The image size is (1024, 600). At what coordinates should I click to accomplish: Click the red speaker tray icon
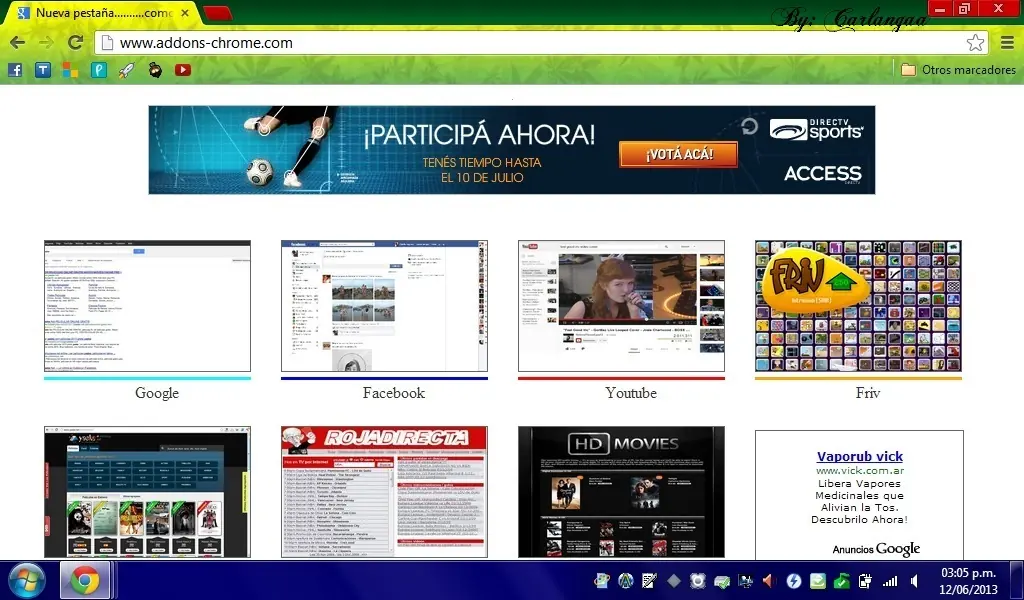(x=769, y=580)
